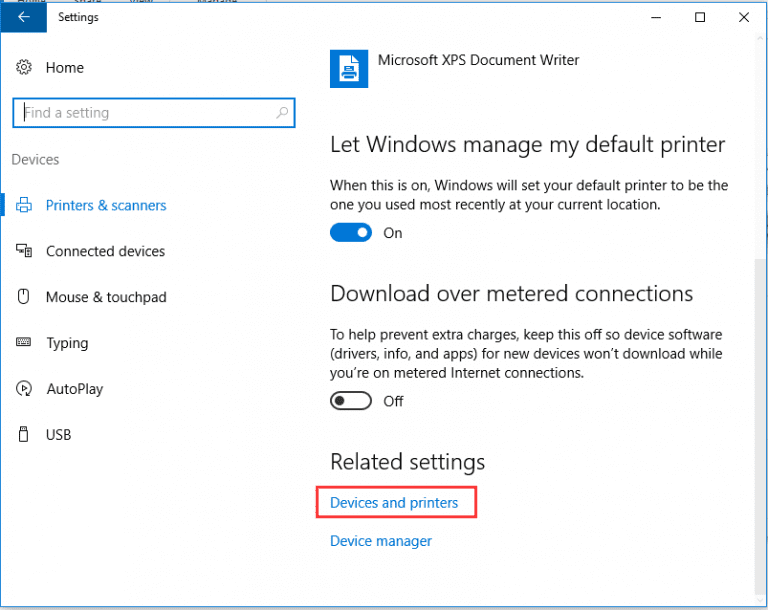Enable Download over metered connections toggle
The width and height of the screenshot is (768, 610).
[351, 401]
